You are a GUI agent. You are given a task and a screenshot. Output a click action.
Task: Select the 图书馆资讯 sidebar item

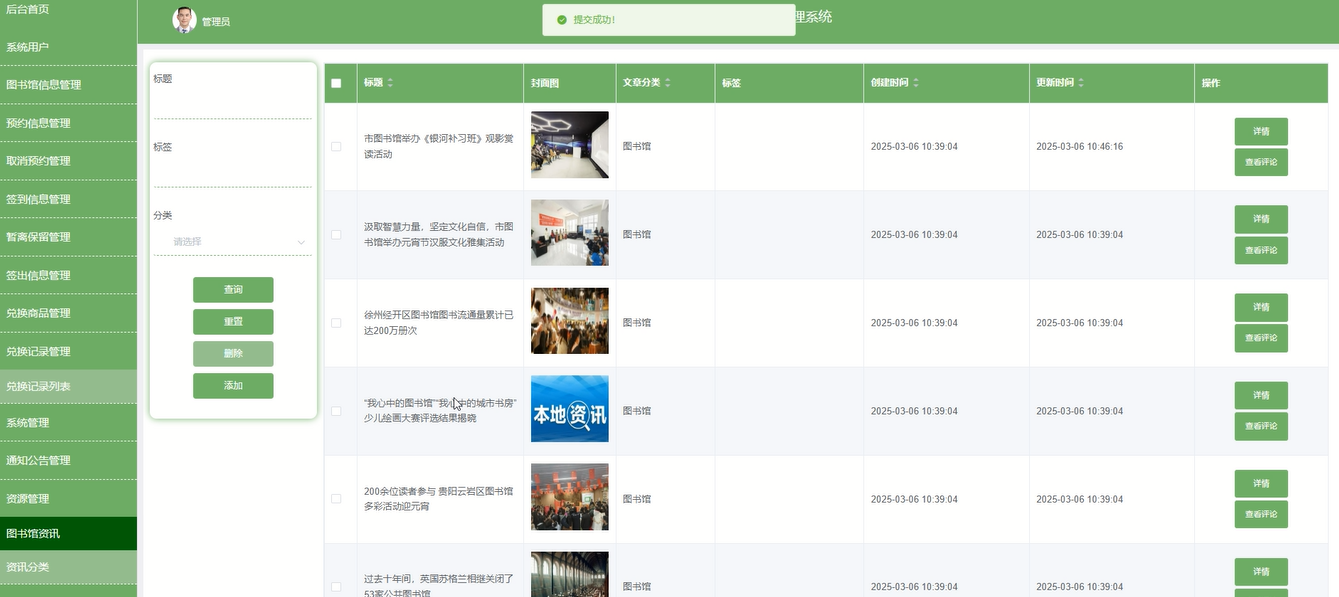pos(68,534)
